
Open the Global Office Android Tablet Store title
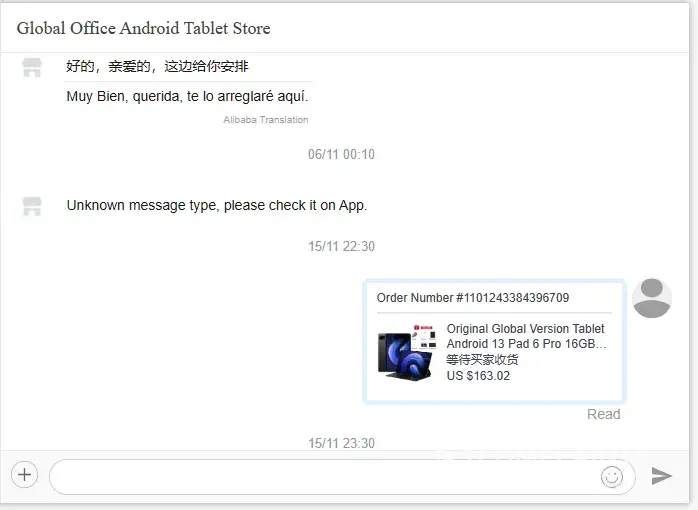pyautogui.click(x=143, y=28)
